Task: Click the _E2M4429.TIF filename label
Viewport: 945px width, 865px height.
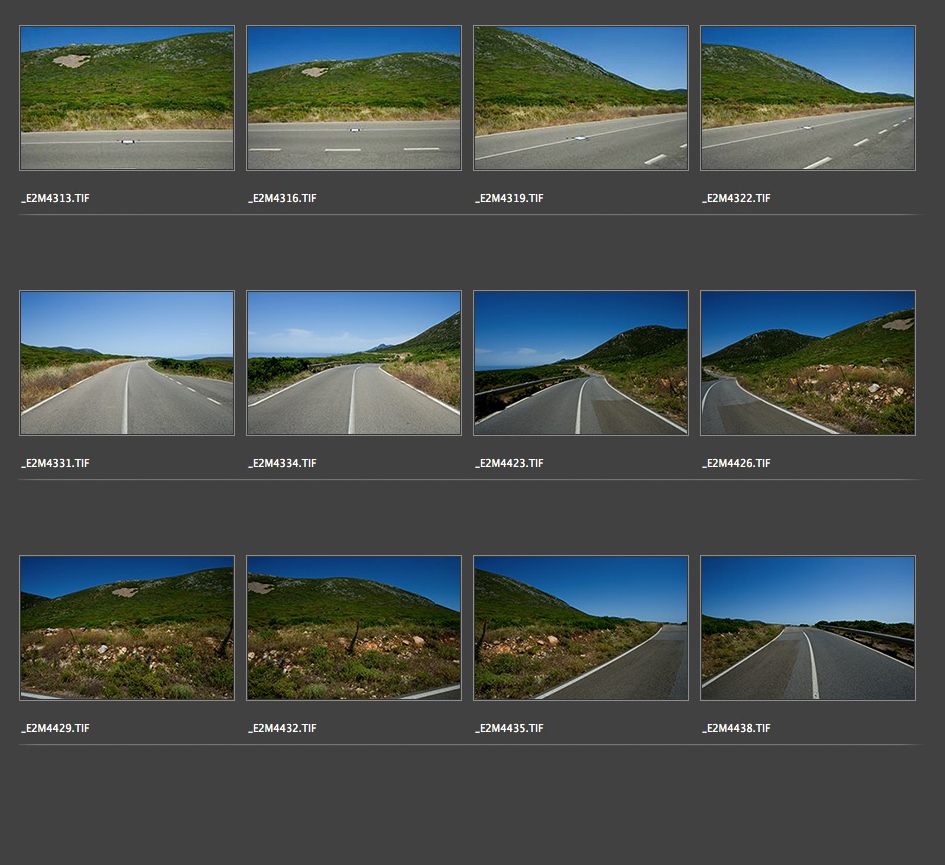Action: [56, 729]
